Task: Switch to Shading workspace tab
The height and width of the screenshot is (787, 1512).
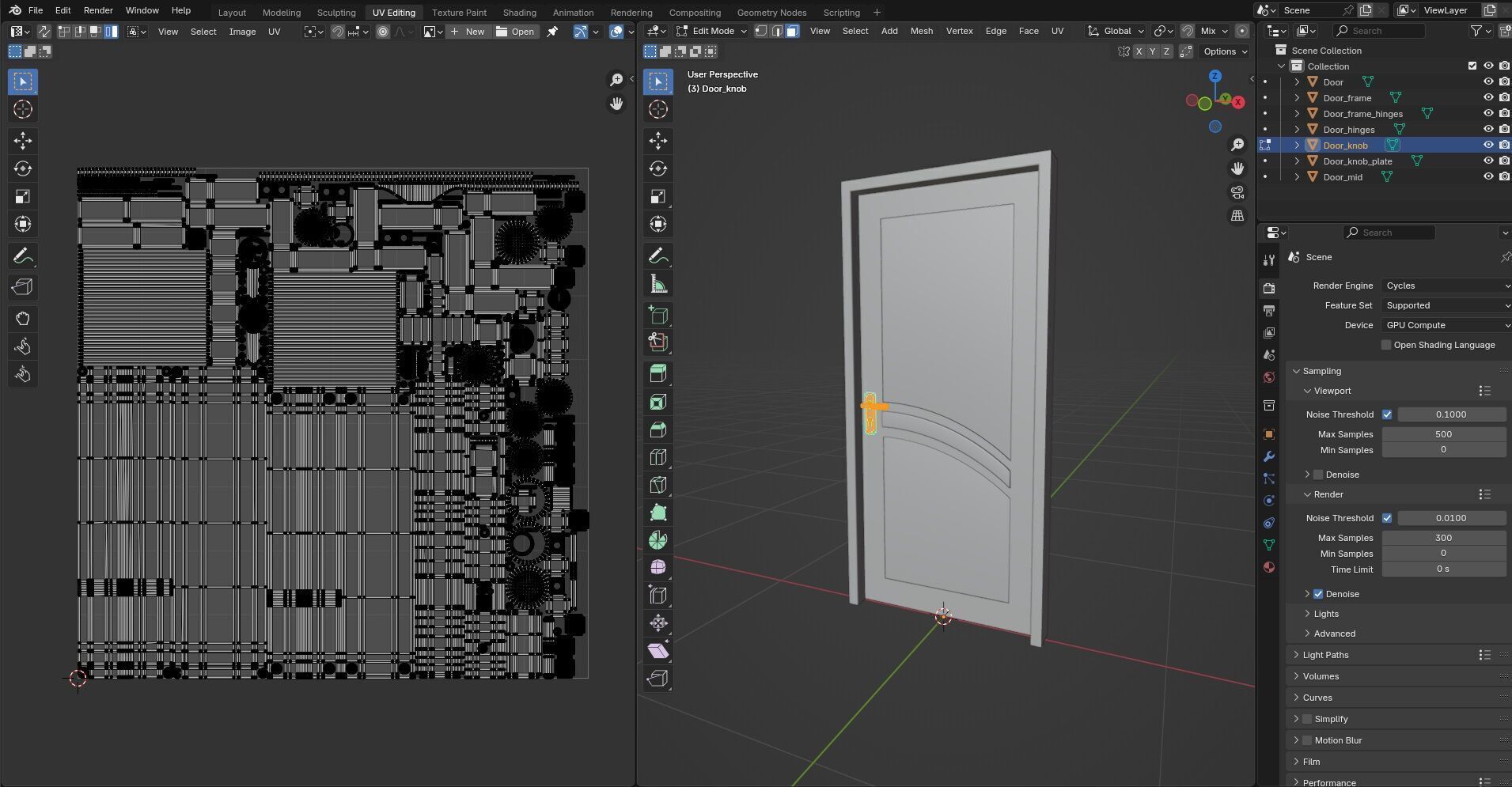Action: pyautogui.click(x=519, y=12)
